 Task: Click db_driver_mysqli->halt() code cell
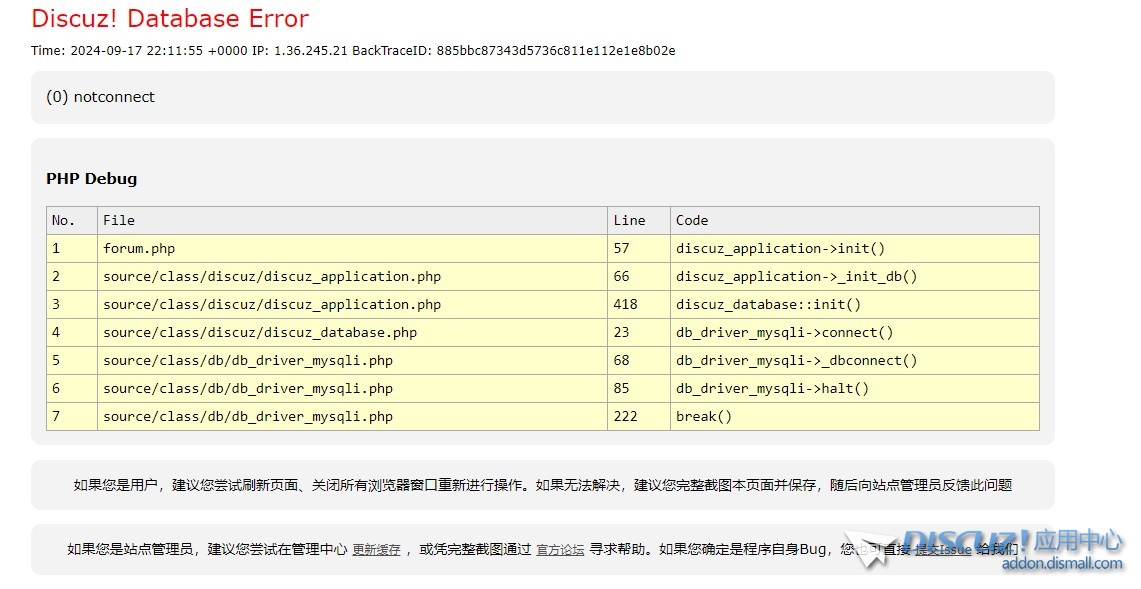(x=772, y=388)
